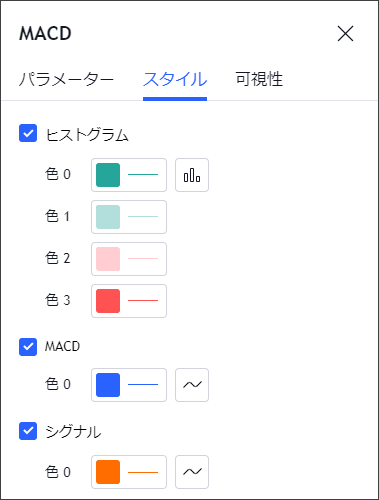Open line style of MACD blue line
379x500 pixels.
(x=143, y=385)
